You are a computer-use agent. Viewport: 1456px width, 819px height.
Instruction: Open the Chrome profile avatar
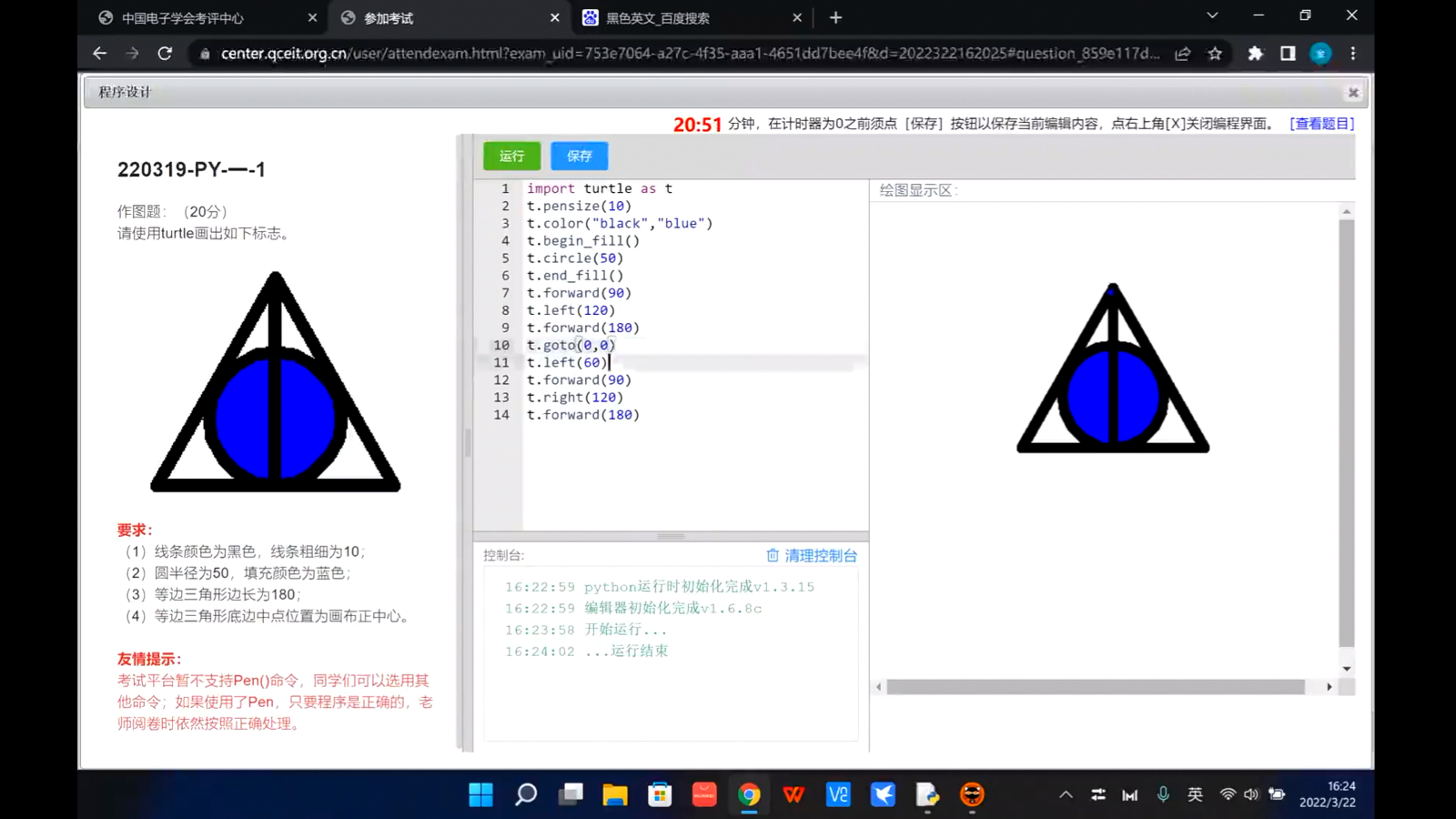point(1320,54)
